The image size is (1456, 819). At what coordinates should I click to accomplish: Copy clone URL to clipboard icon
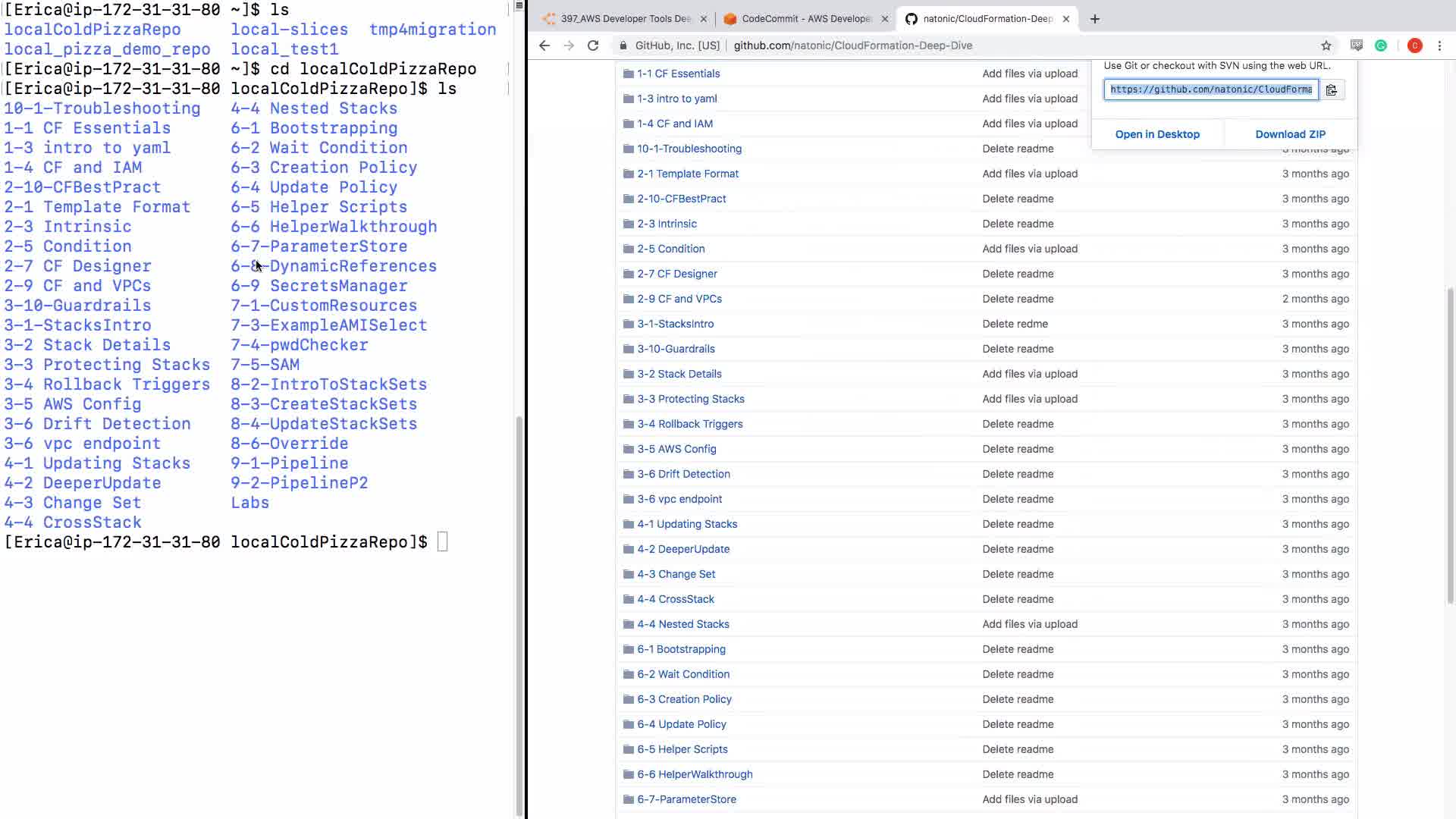click(x=1331, y=89)
